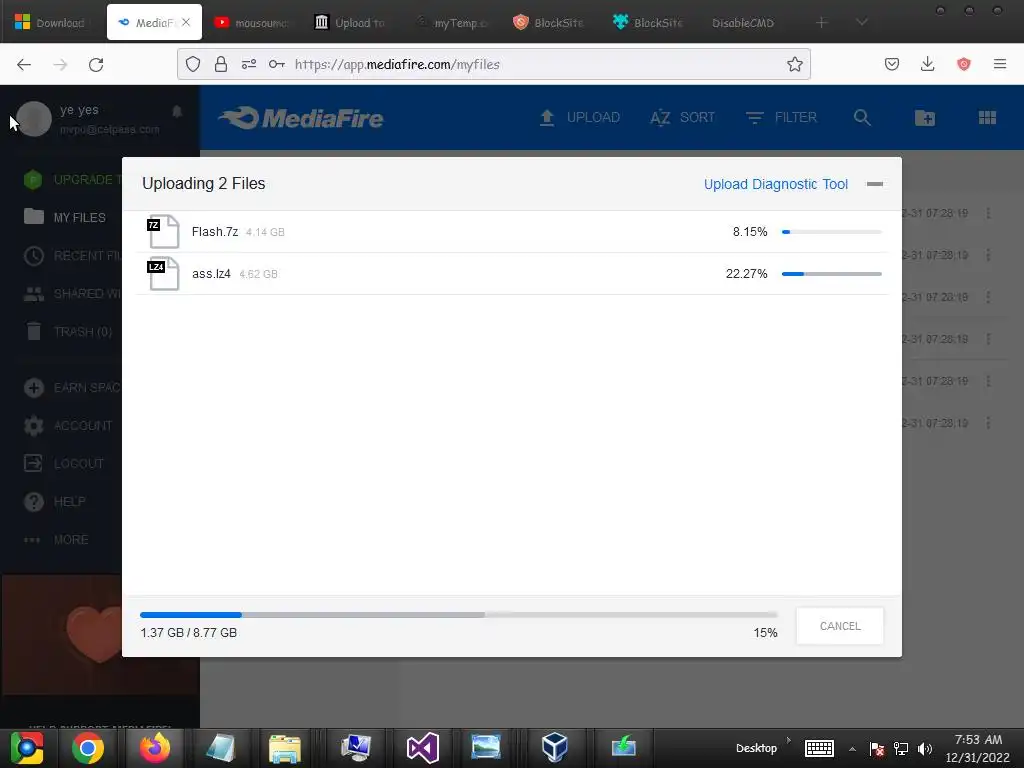Switch to the myTemp tab
This screenshot has height=768, width=1024.
point(453,22)
